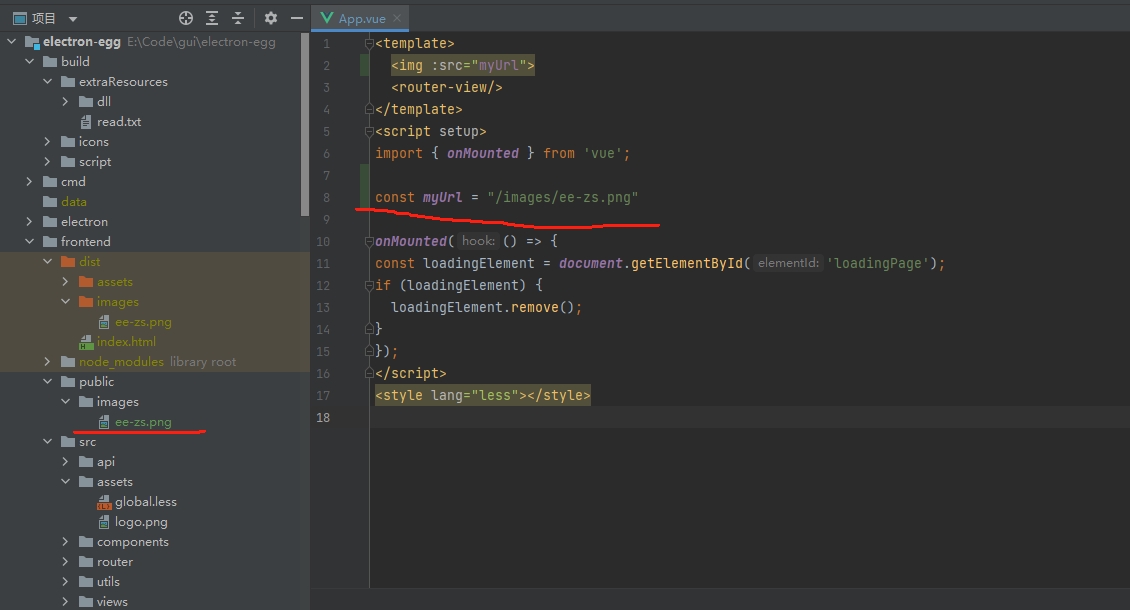The height and width of the screenshot is (610, 1130).
Task: Collapse the src folder chevron
Action: tap(48, 442)
